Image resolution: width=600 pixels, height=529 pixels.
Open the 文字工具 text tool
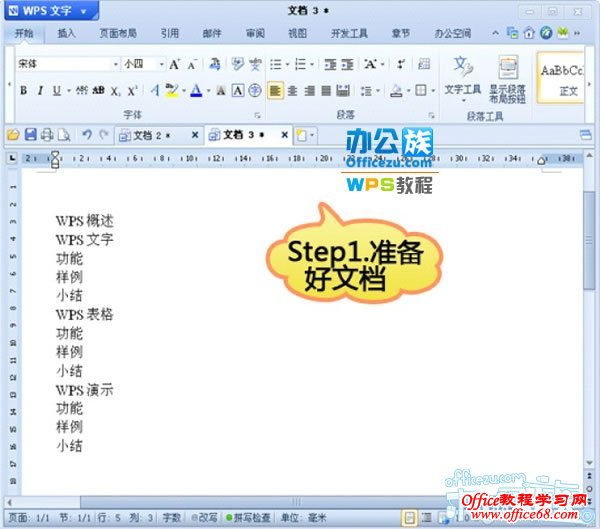tap(463, 79)
